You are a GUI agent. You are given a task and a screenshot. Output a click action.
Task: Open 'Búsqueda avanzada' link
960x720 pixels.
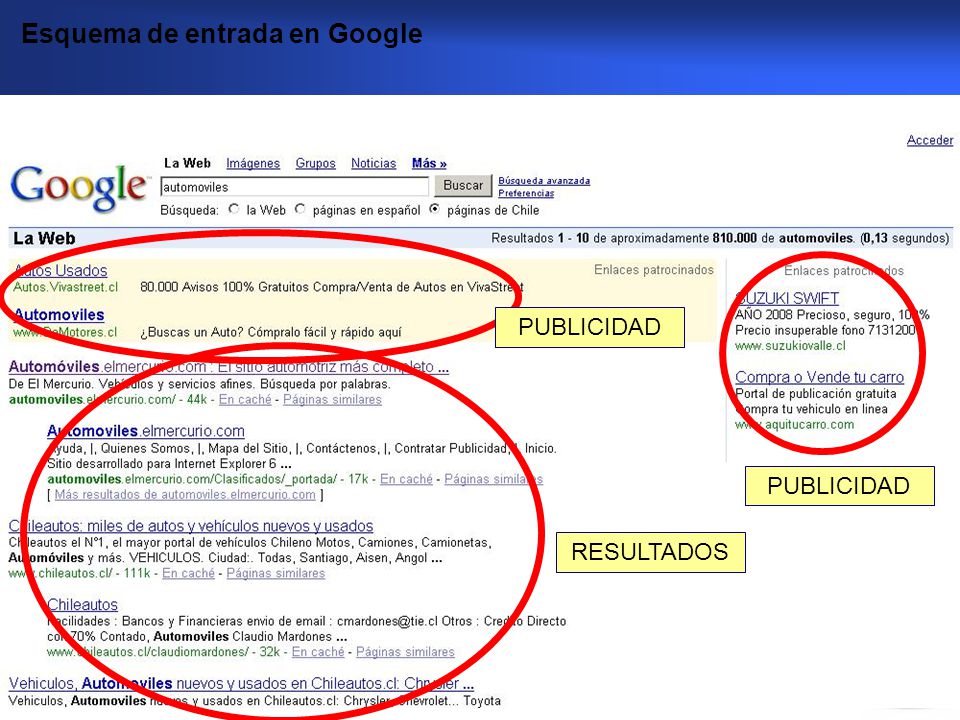coord(544,181)
